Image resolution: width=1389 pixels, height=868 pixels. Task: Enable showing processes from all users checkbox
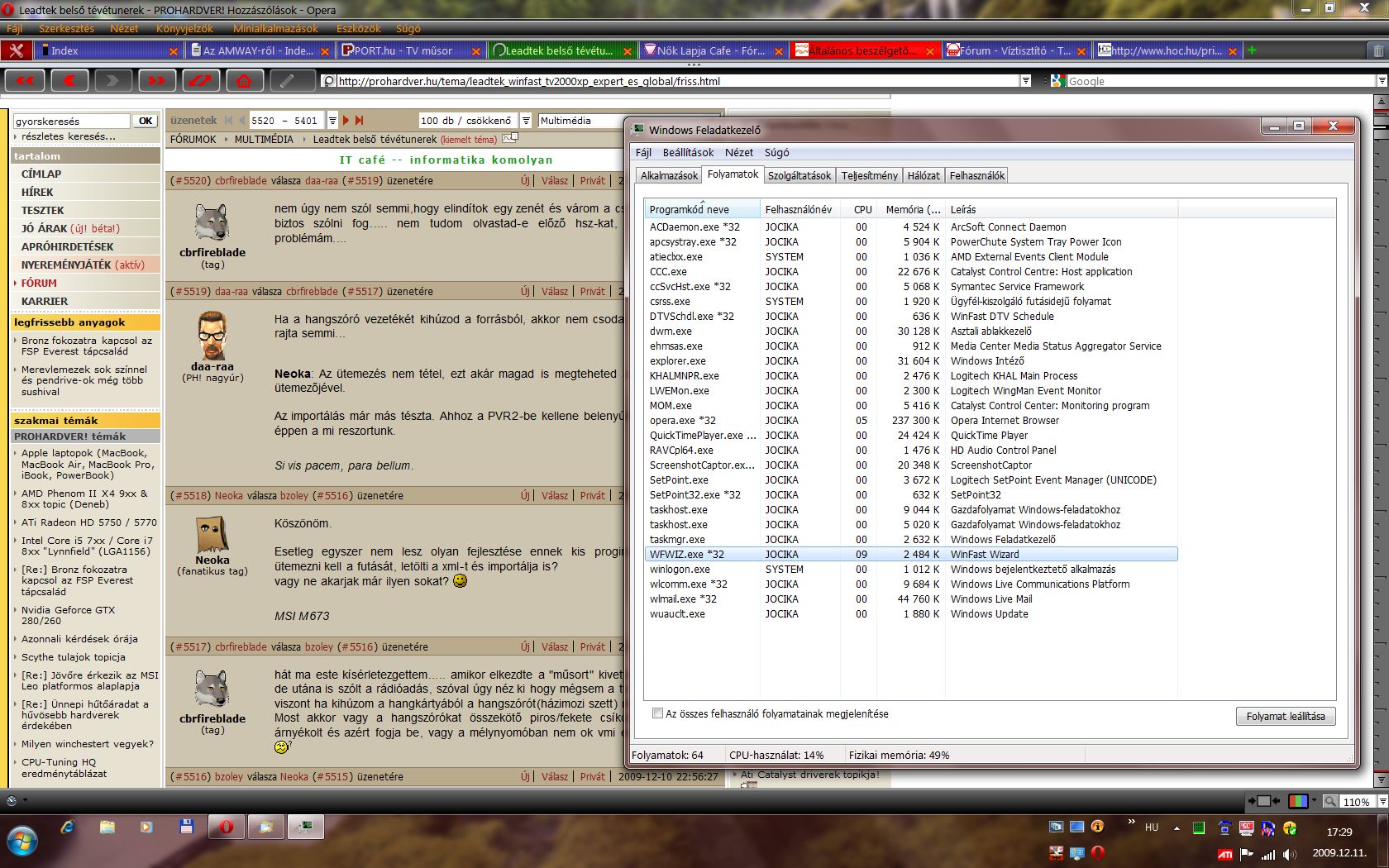[x=658, y=713]
